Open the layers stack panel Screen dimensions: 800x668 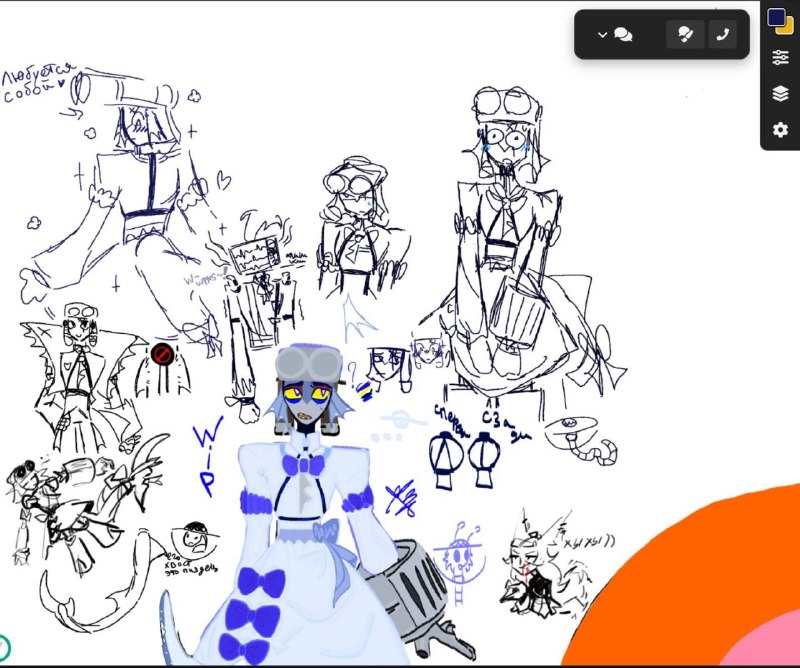click(x=780, y=94)
